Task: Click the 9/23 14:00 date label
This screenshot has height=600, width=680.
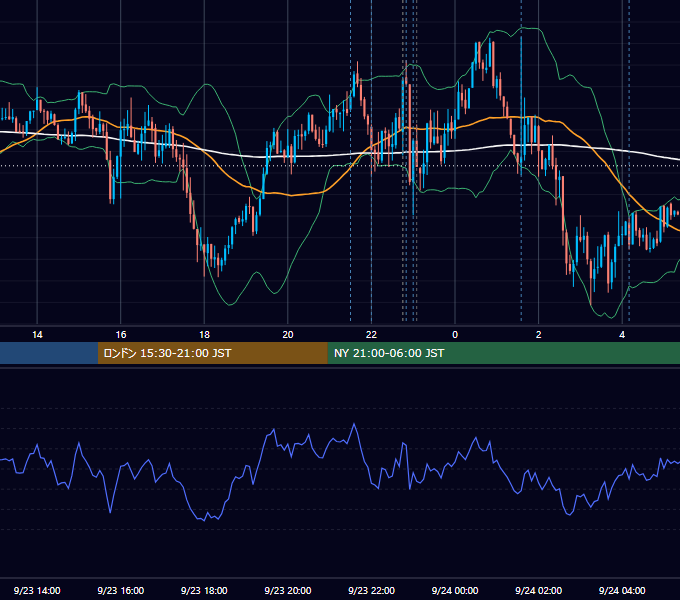Action: tap(37, 590)
